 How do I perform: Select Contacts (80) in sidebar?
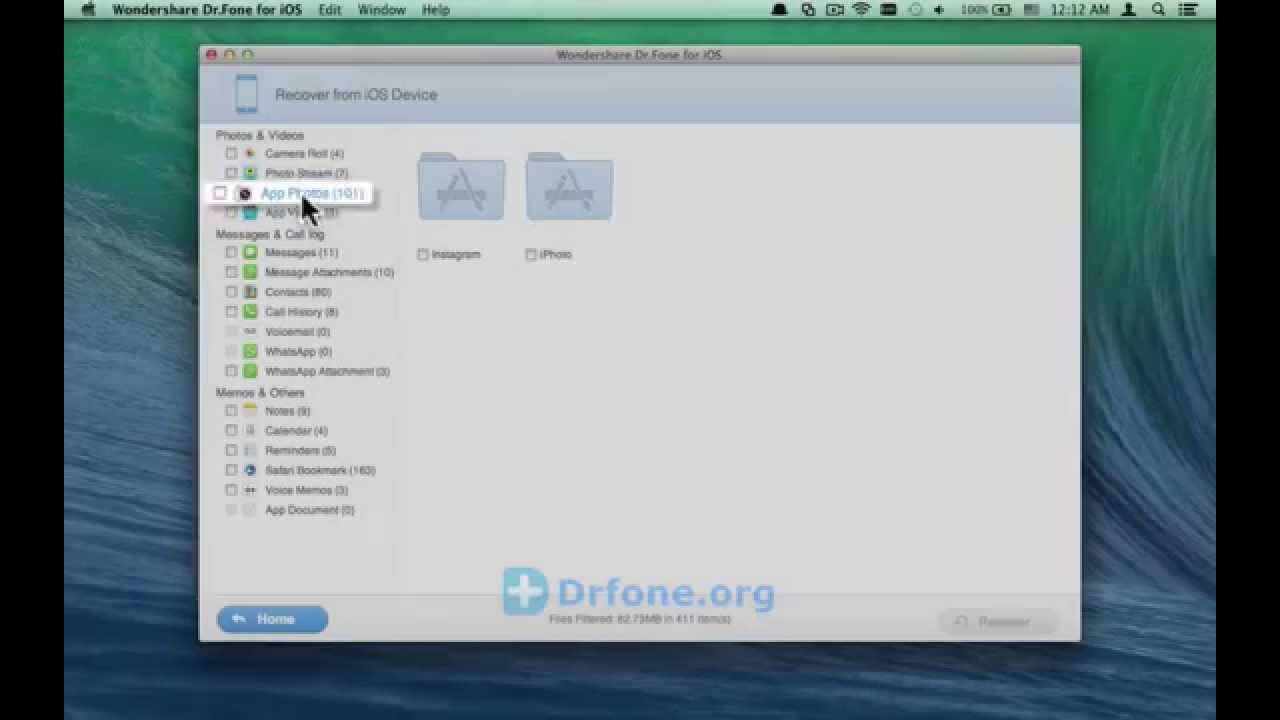pos(298,292)
